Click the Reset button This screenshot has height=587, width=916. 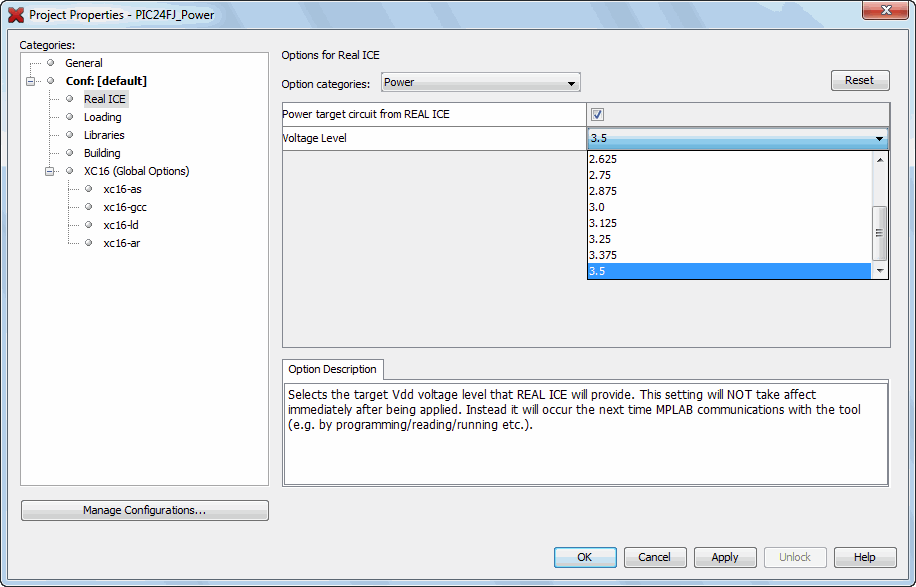click(859, 80)
